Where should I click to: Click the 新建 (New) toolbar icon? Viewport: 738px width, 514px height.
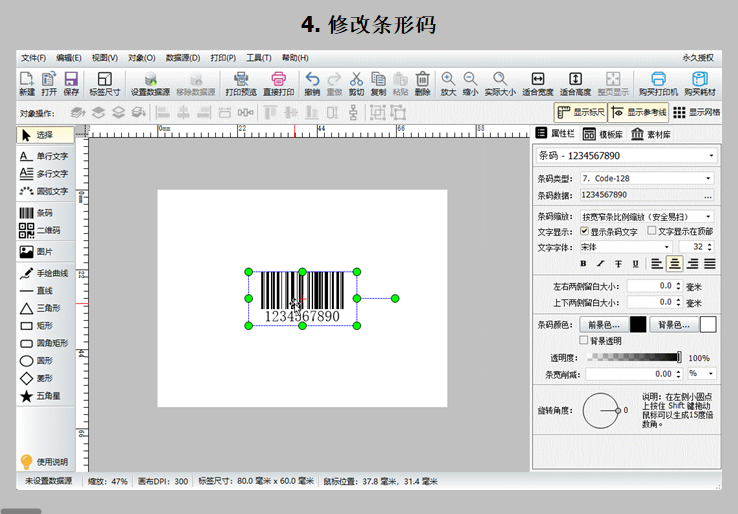pyautogui.click(x=27, y=84)
